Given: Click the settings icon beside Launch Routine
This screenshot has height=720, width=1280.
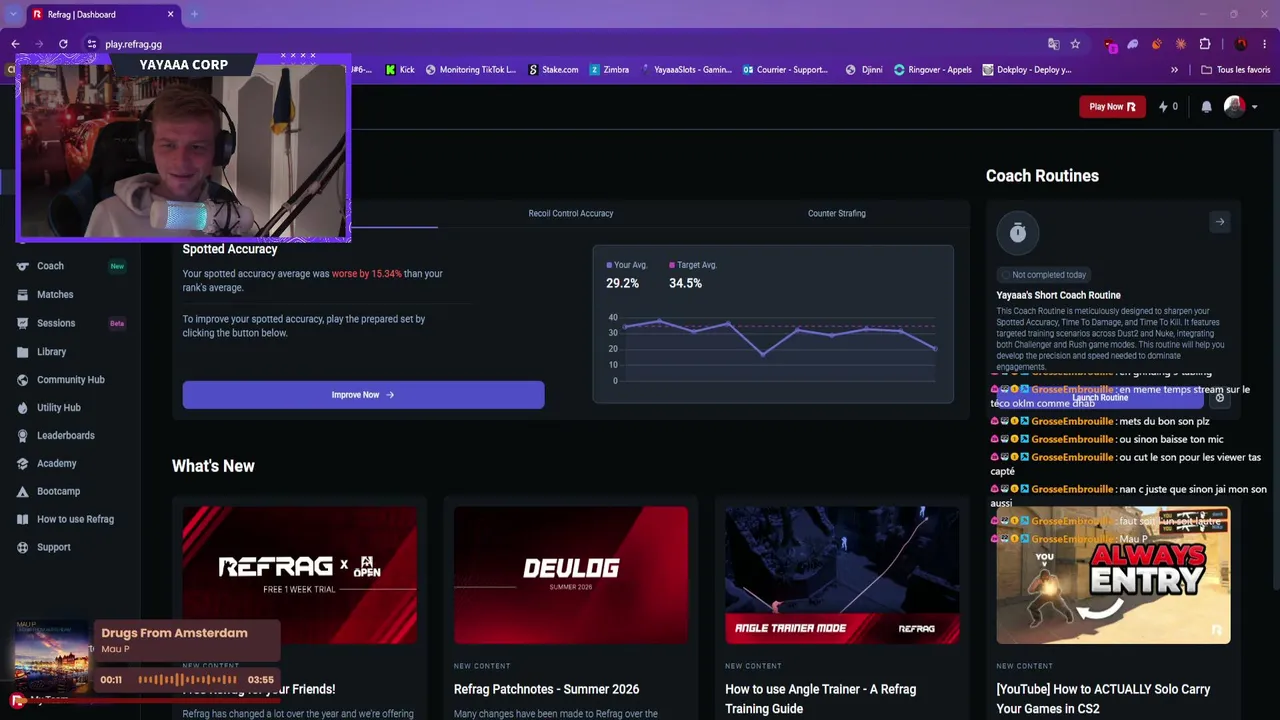Looking at the screenshot, I should coord(1219,398).
